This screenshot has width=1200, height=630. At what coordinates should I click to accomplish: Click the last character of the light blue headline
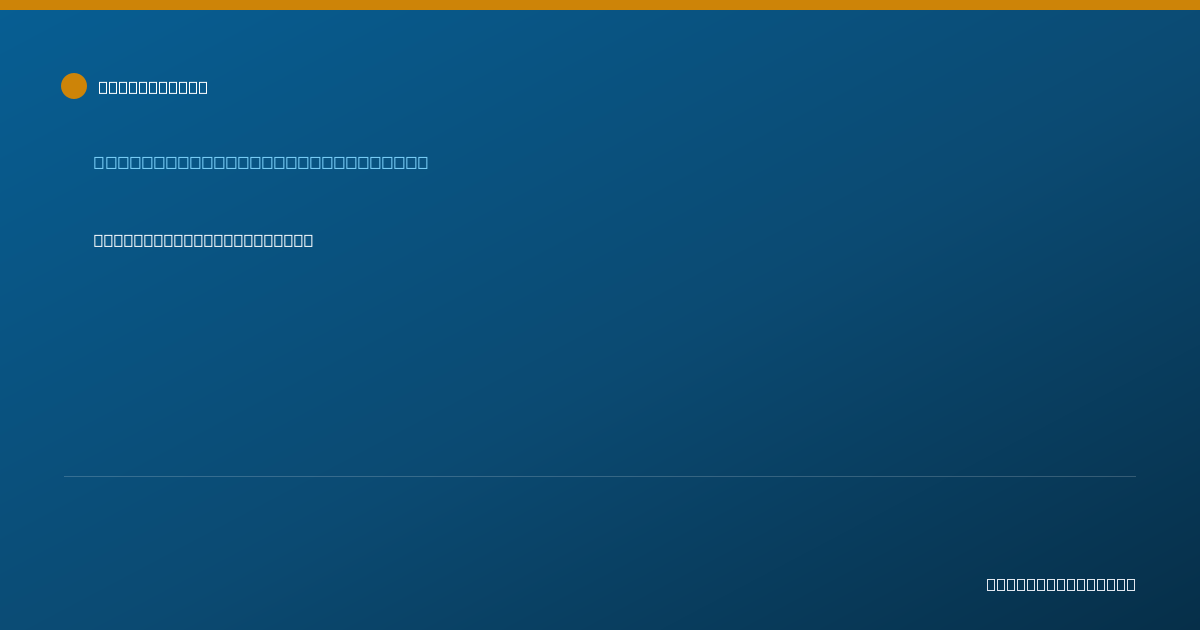pyautogui.click(x=422, y=162)
